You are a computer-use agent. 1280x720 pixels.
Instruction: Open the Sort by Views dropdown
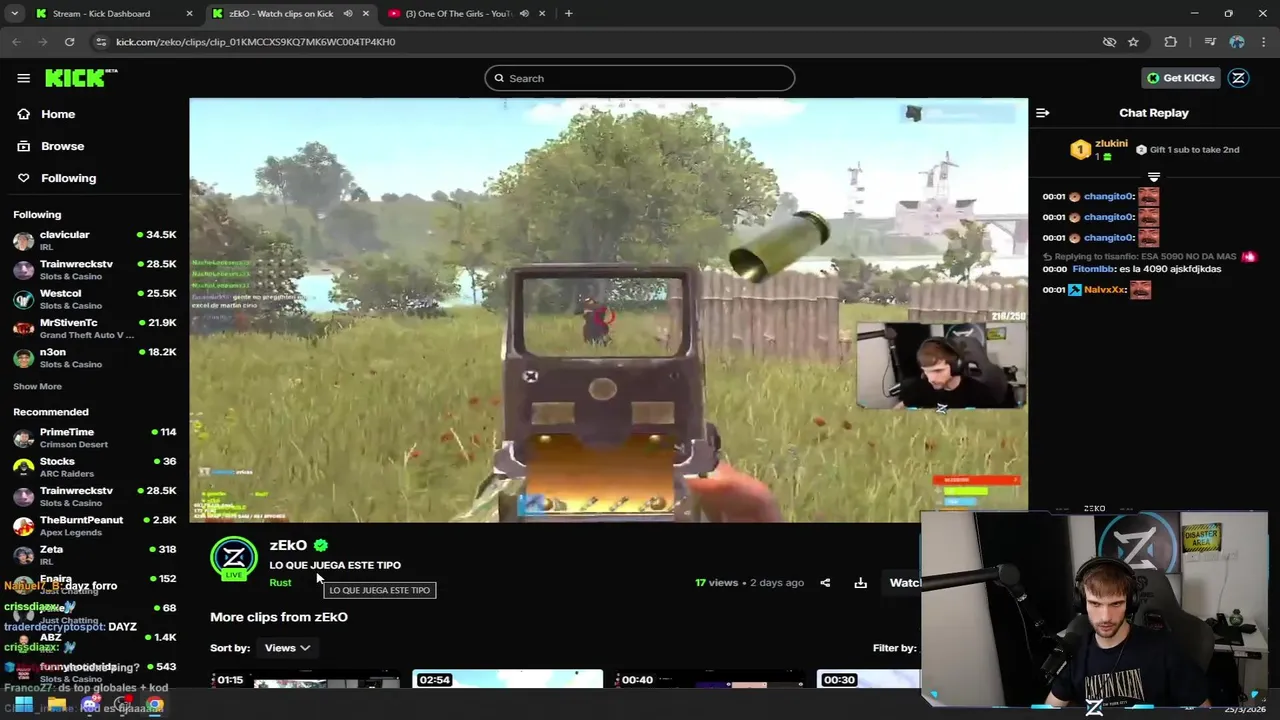click(x=287, y=648)
